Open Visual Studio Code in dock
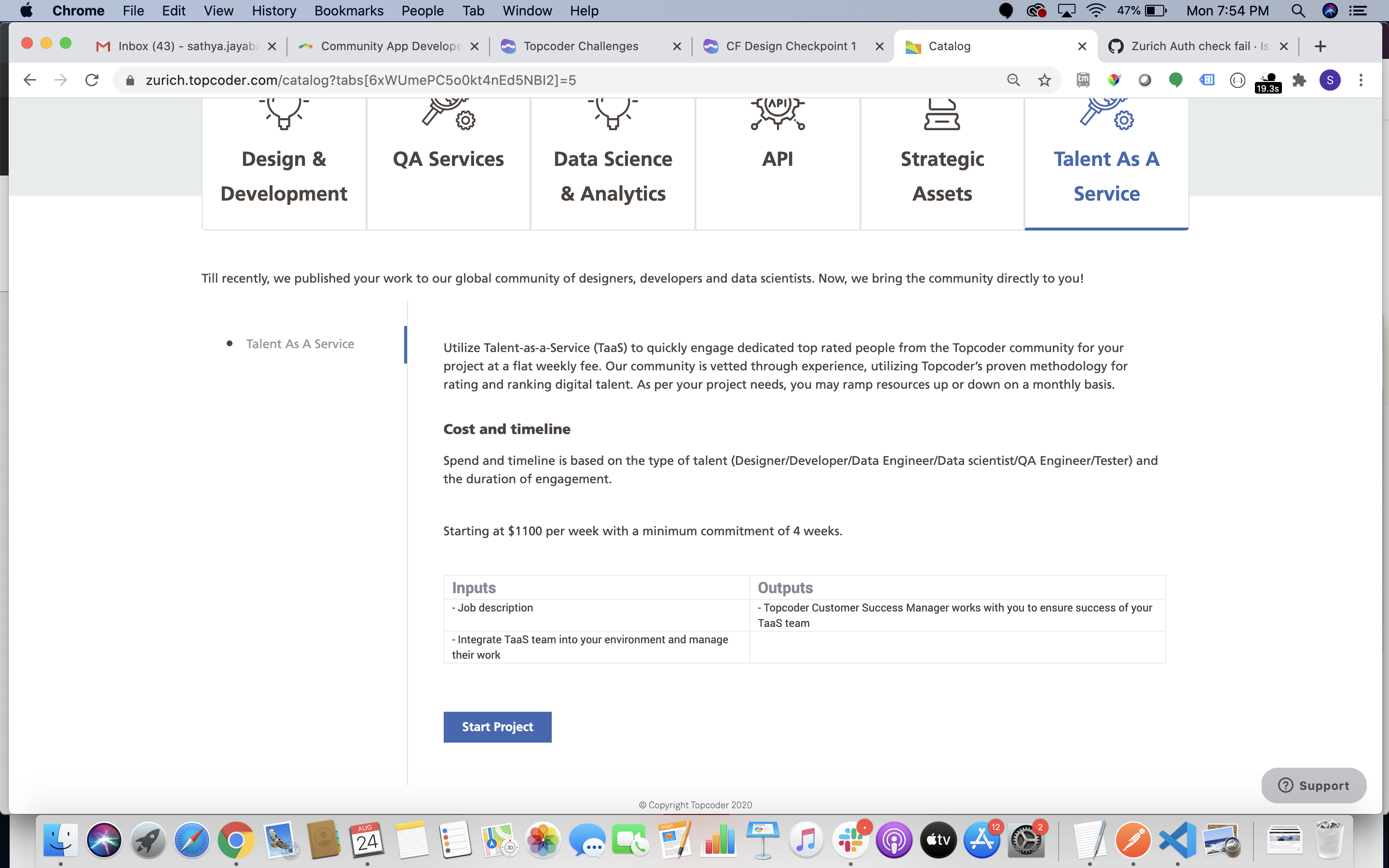The image size is (1389, 868). 1177,841
